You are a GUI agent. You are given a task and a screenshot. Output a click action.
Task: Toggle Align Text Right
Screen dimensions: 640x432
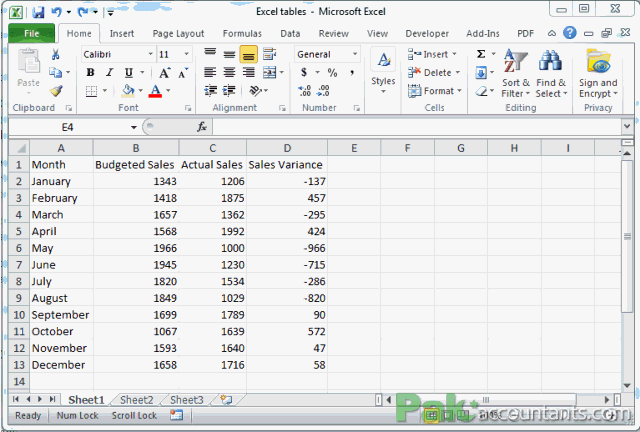coord(248,73)
